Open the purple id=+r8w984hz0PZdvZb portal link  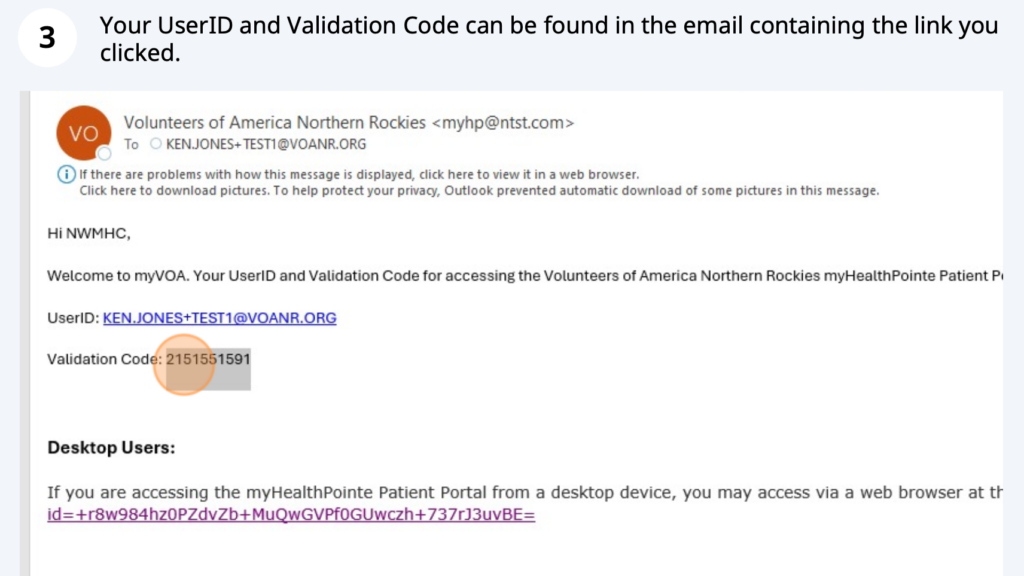coord(291,515)
